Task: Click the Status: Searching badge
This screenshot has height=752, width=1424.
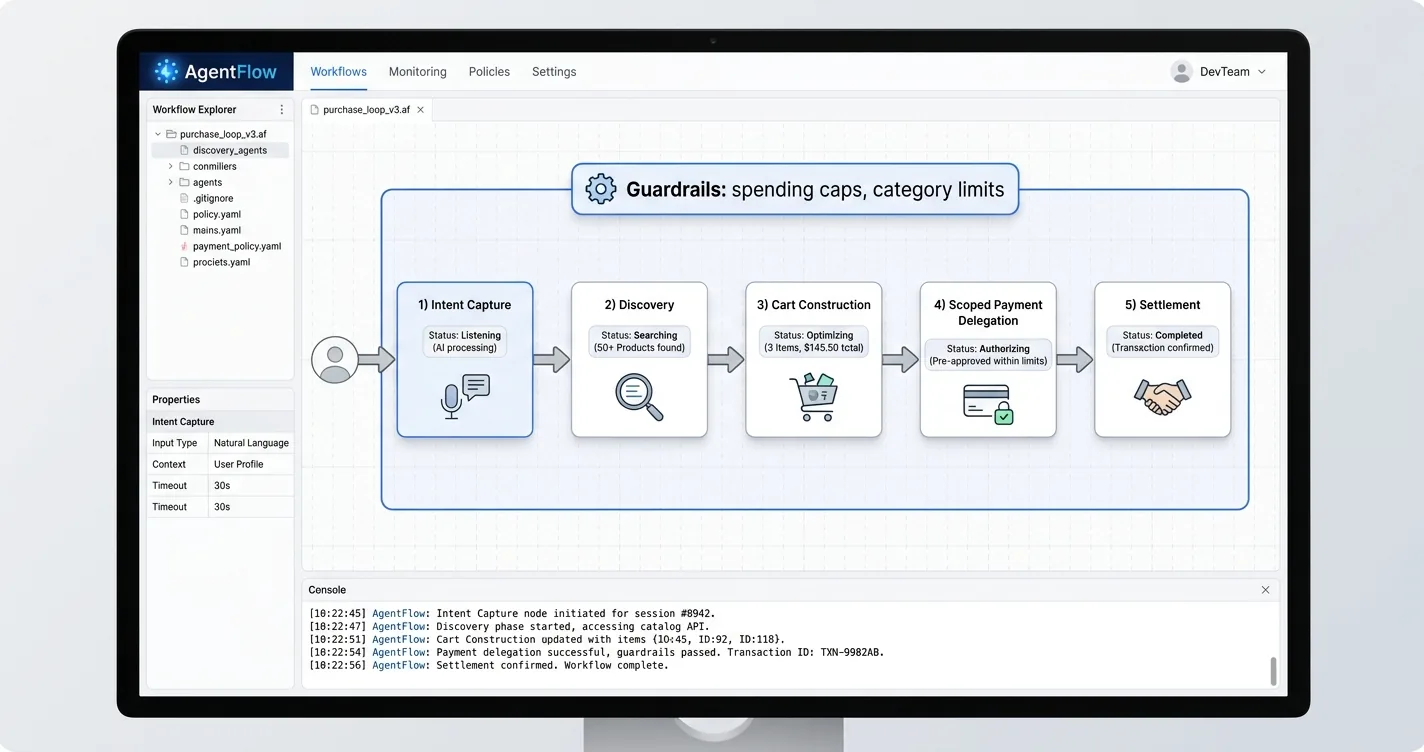Action: 639,341
